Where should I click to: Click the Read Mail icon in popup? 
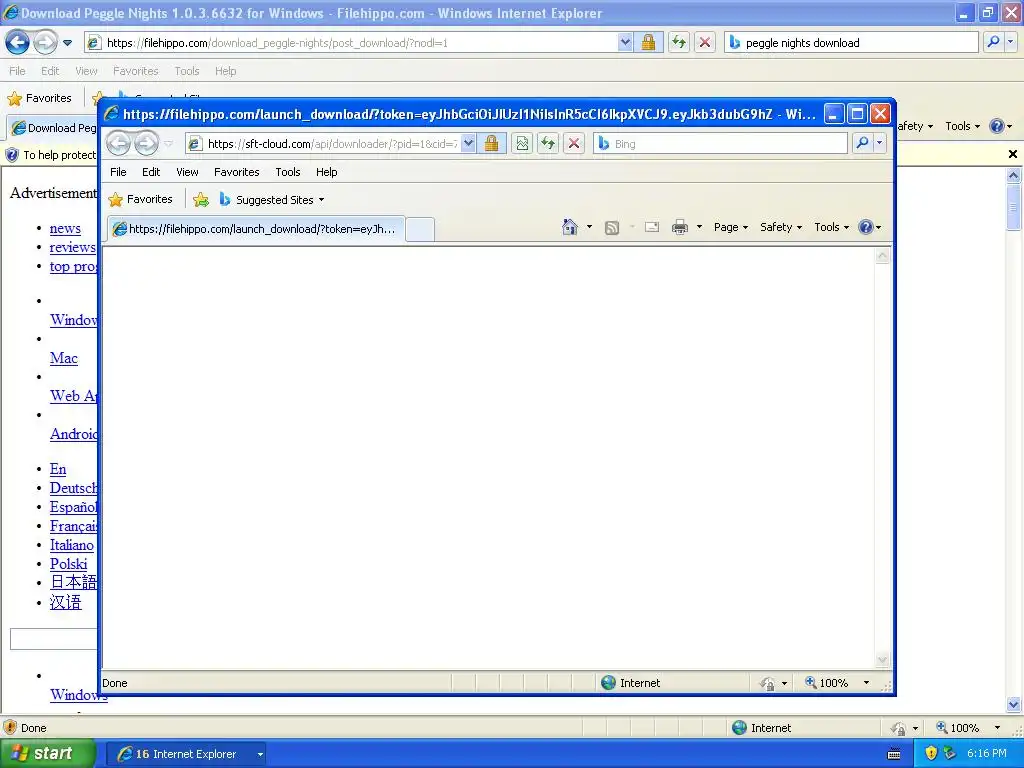pyautogui.click(x=651, y=227)
